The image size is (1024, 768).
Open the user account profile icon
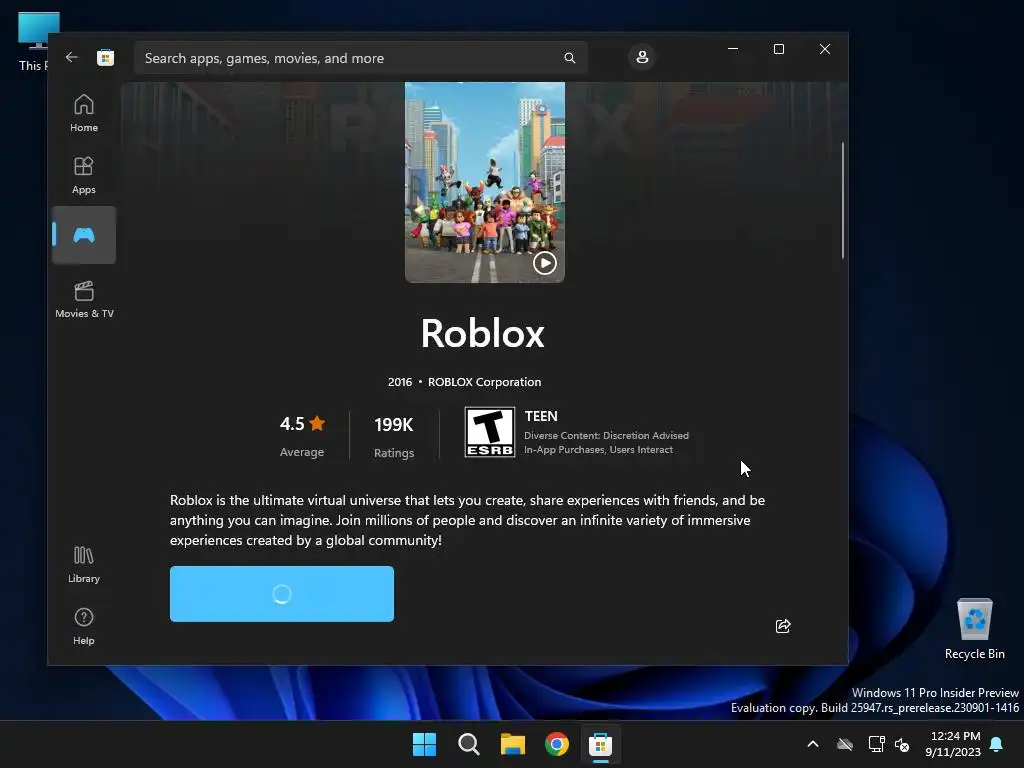pos(642,57)
